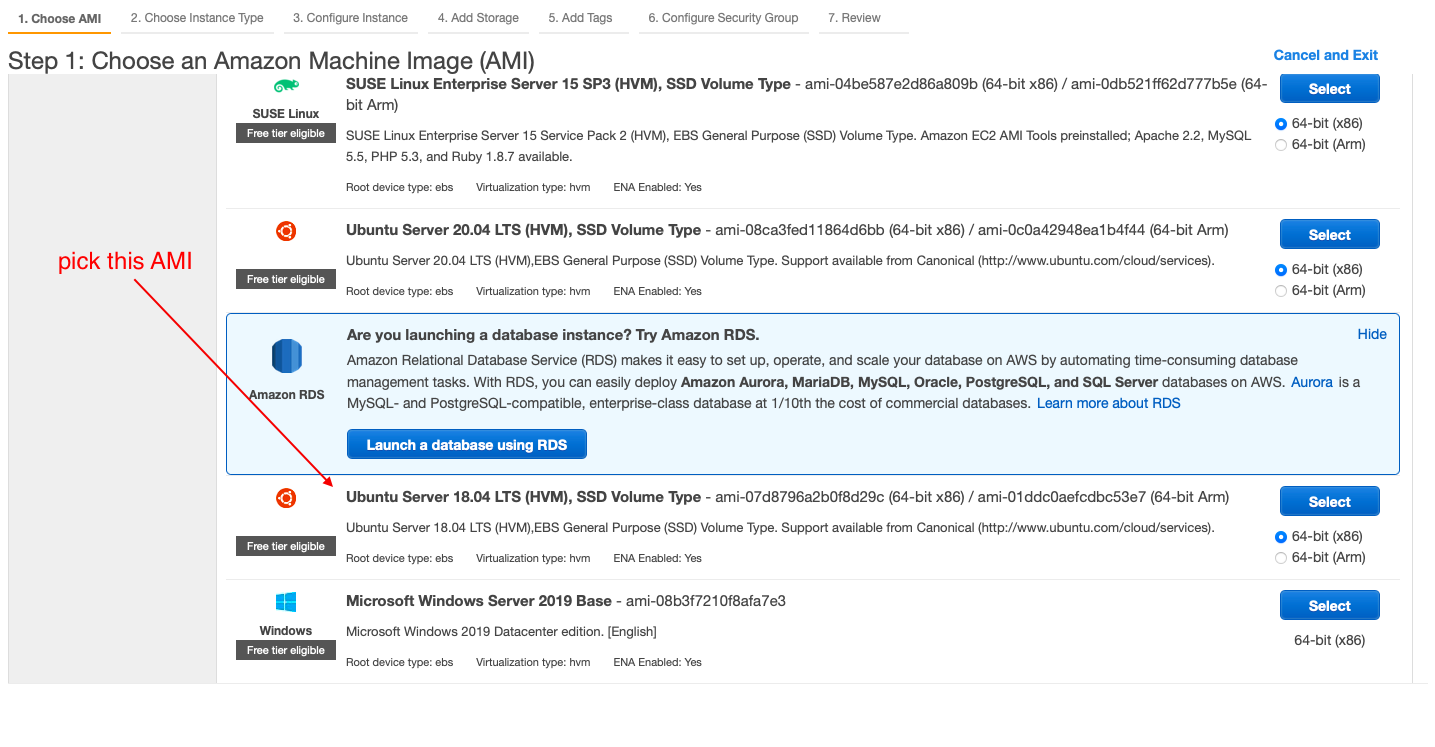
Task: Click the Ubuntu Server 18.04 LTS title
Action: point(523,497)
